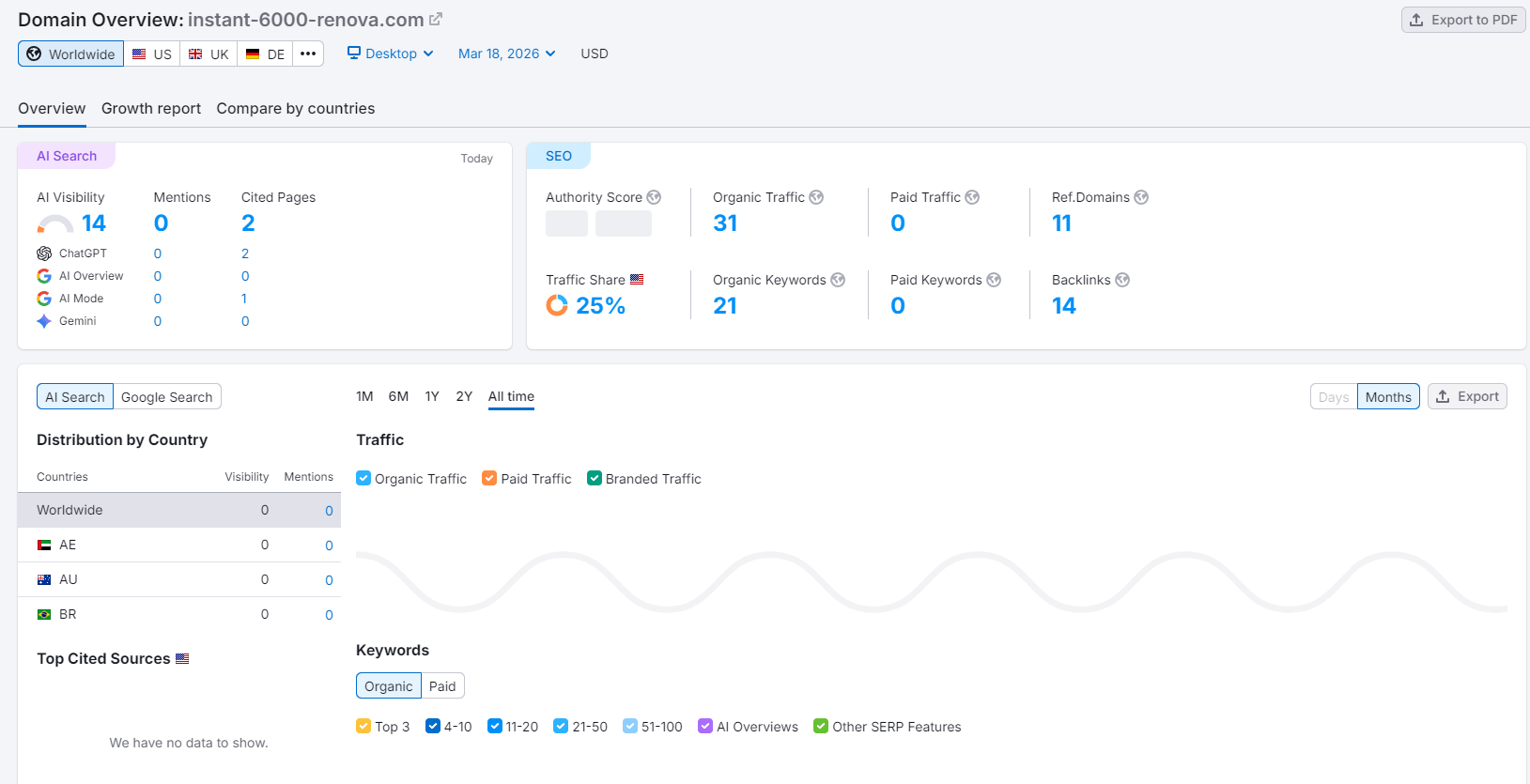
Task: Open more countries ellipsis menu
Action: (x=308, y=54)
